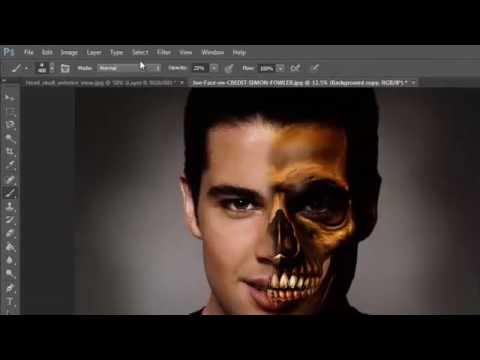This screenshot has height=360, width=480.
Task: Select the Quick Selection tool
Action: tap(10, 138)
